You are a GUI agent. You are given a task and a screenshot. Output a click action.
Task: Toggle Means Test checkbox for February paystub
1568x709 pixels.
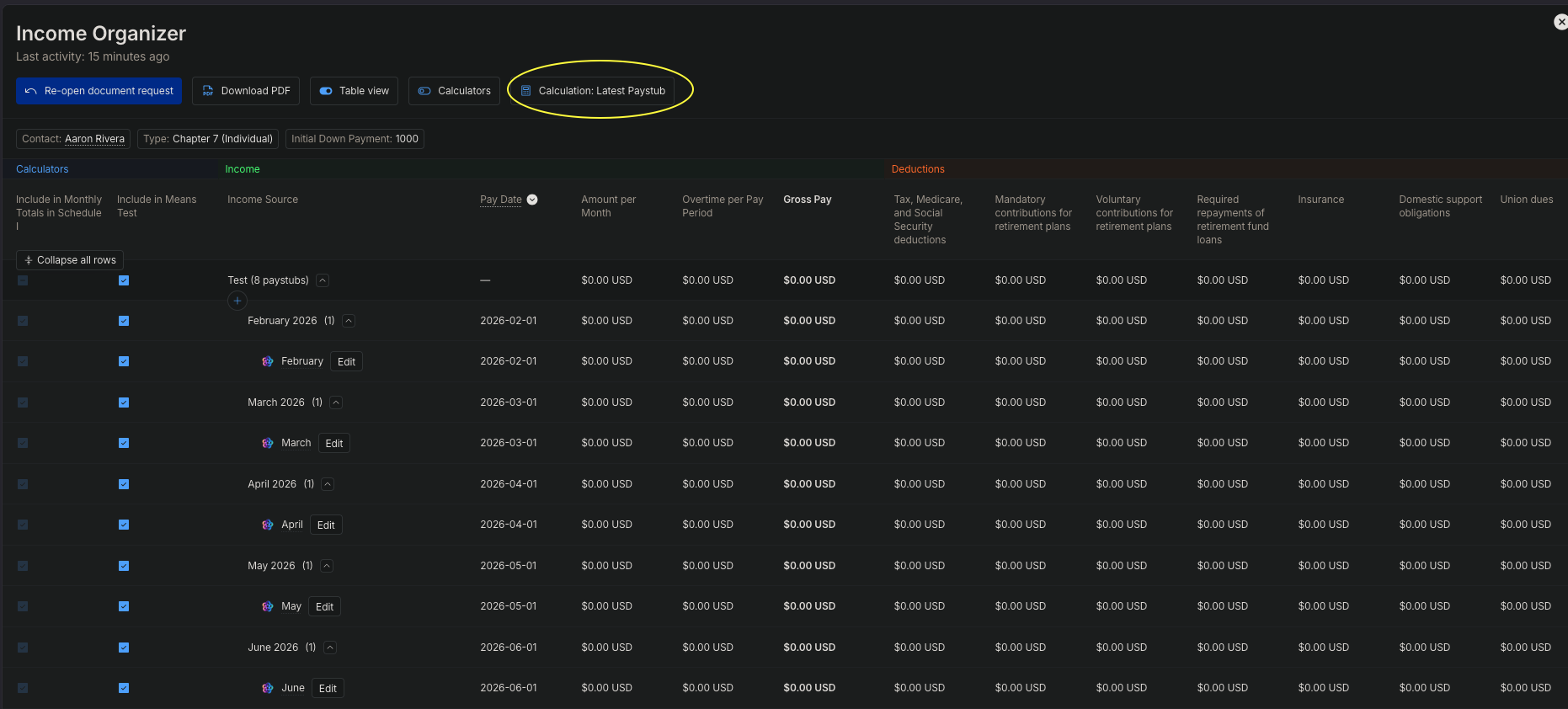point(124,361)
